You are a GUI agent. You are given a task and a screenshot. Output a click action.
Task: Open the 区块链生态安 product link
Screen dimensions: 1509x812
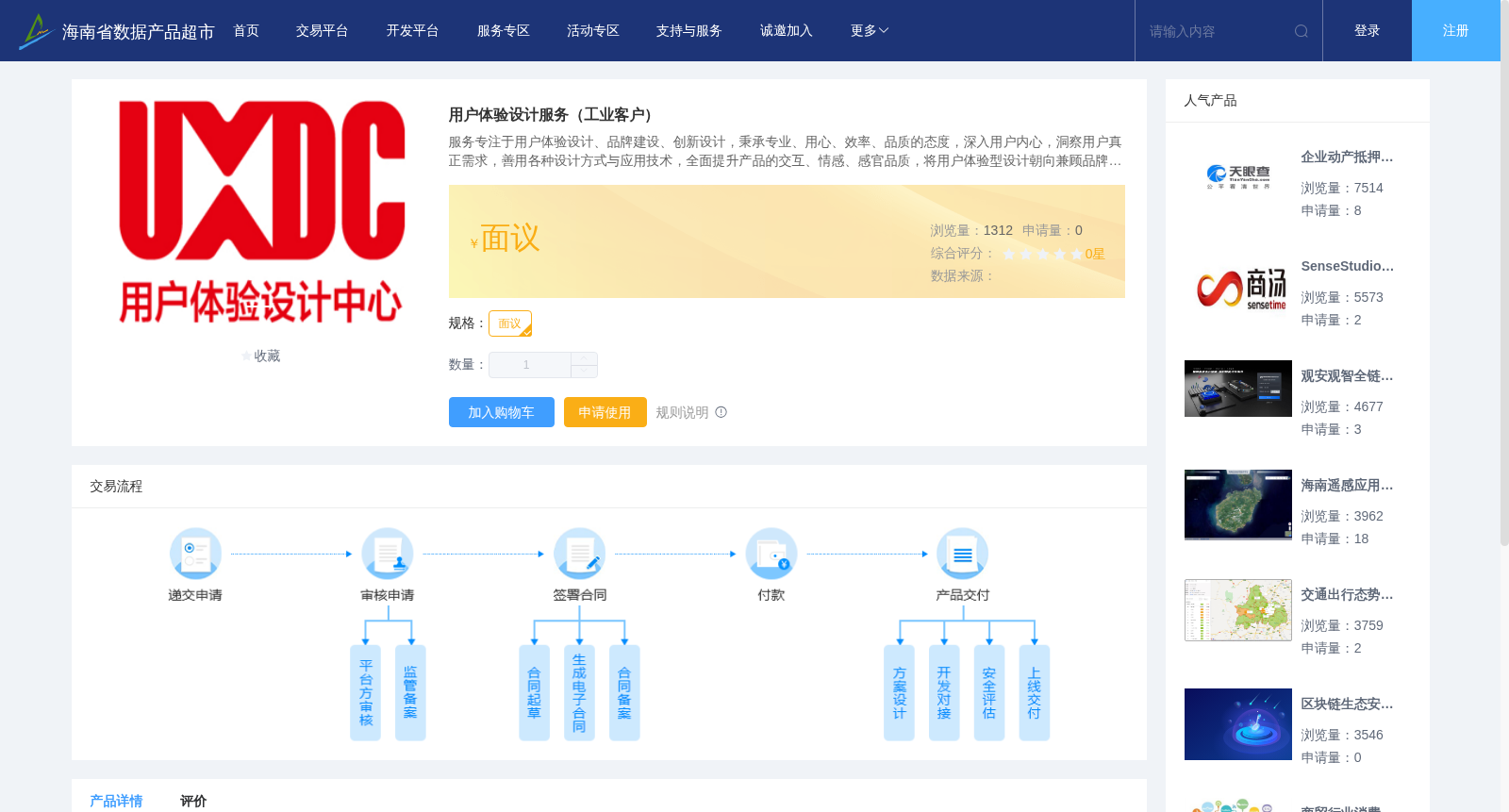pyautogui.click(x=1347, y=704)
